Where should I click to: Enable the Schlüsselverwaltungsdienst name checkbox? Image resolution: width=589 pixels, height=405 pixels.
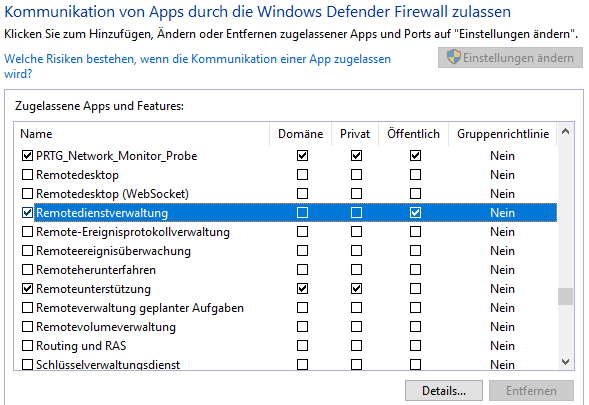[x=27, y=364]
